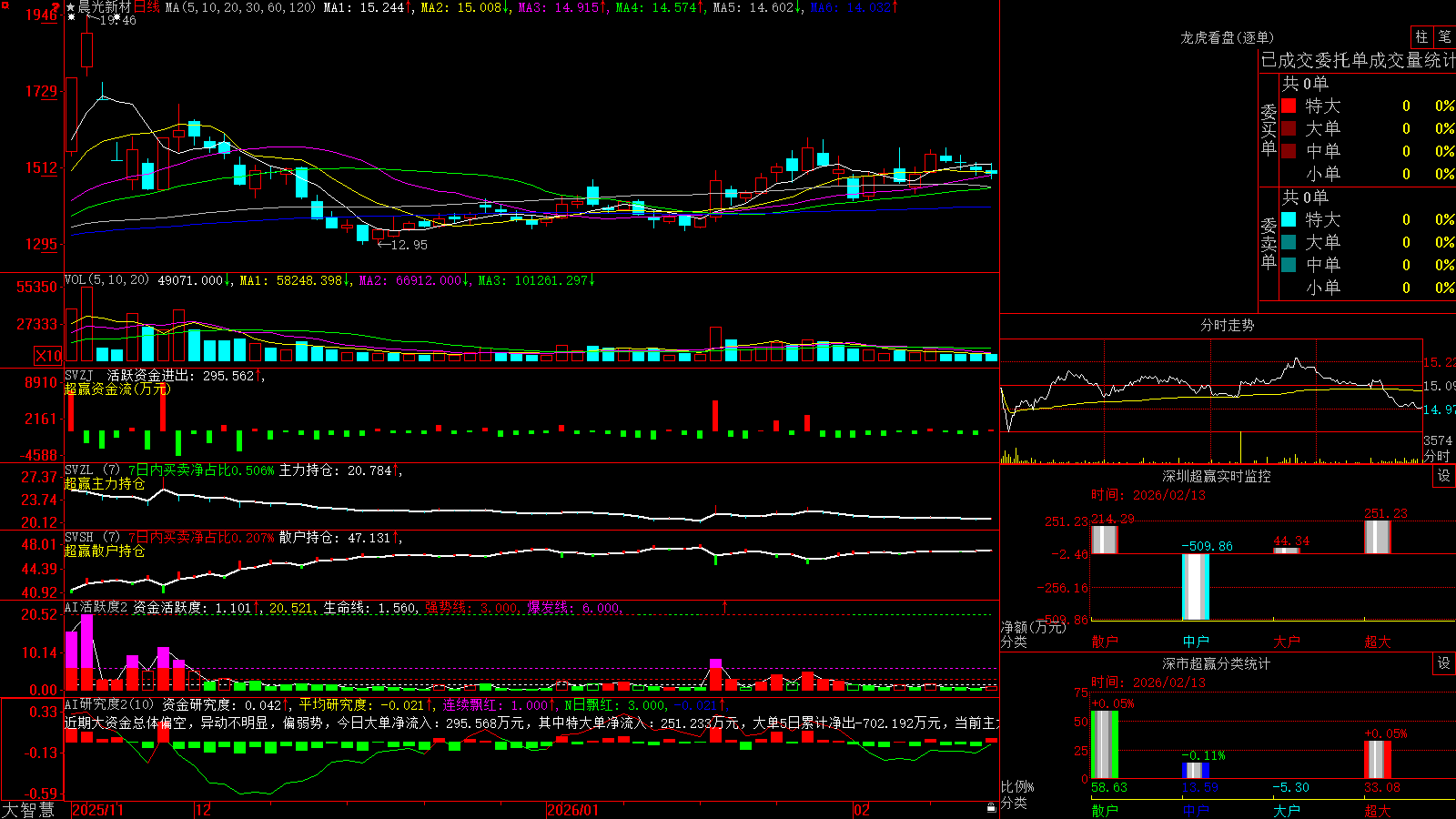Image resolution: width=1456 pixels, height=819 pixels.
Task: Click the 晨光新材 stock name
Action: click(105, 7)
